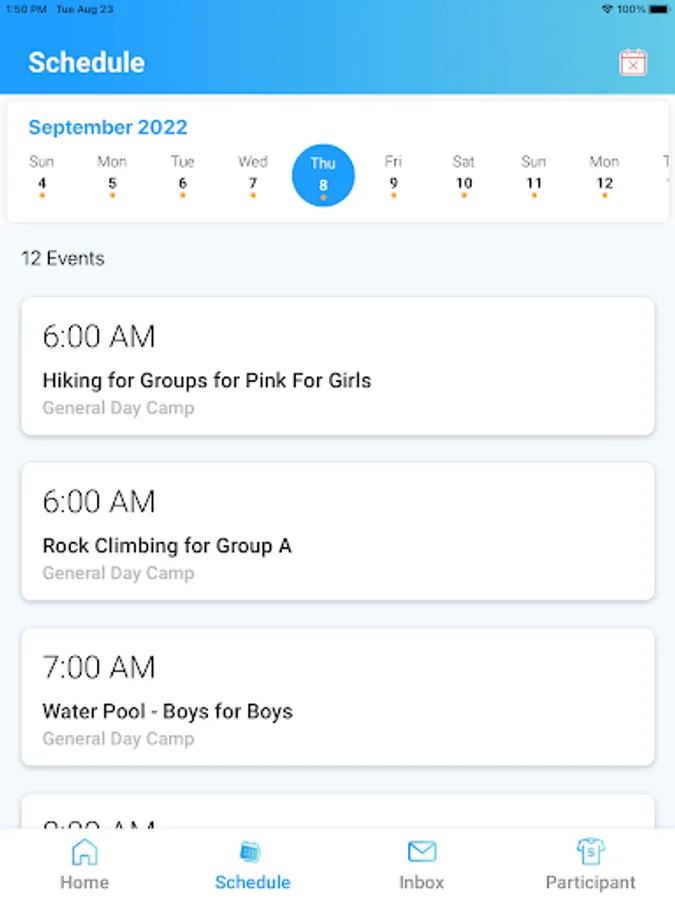Select Friday 9 in date strip
The height and width of the screenshot is (900, 675).
coord(393,174)
